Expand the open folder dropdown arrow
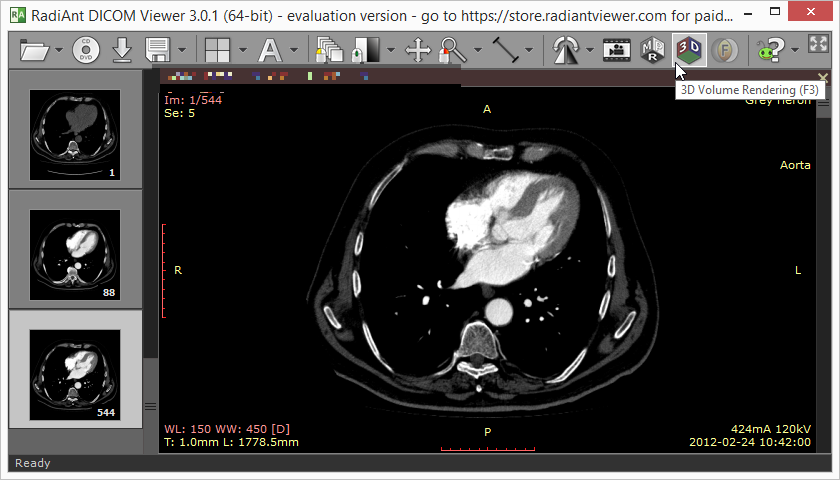Image resolution: width=840 pixels, height=480 pixels. click(59, 50)
